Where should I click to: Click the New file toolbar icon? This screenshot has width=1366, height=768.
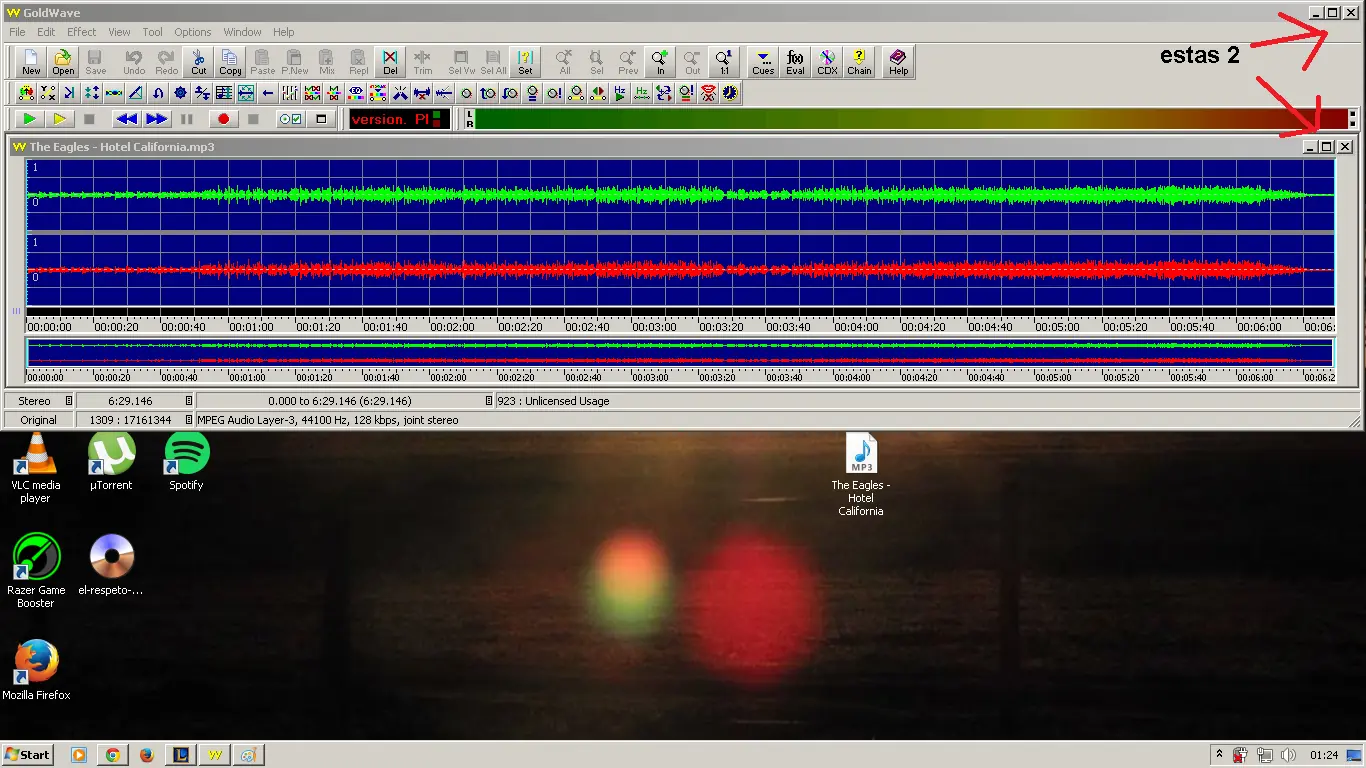pos(31,62)
